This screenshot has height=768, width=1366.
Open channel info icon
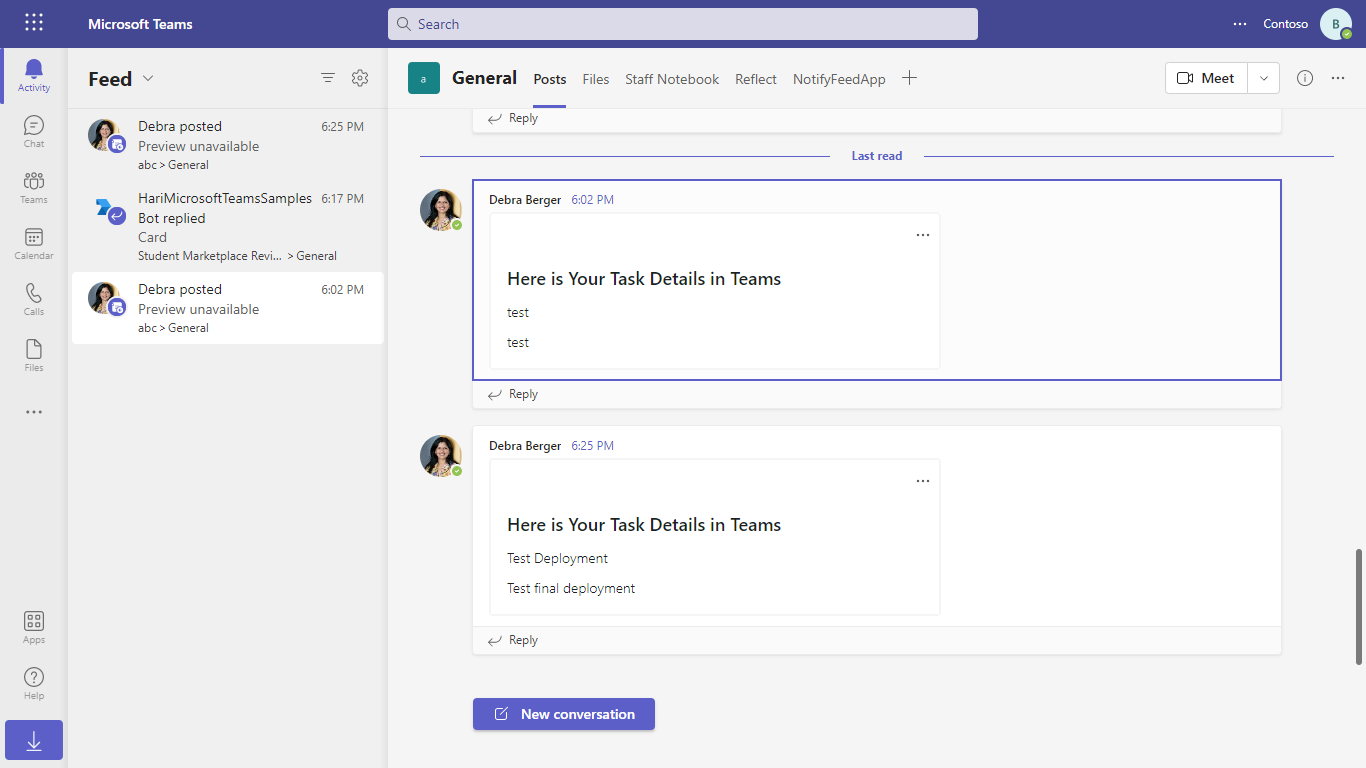[1305, 78]
